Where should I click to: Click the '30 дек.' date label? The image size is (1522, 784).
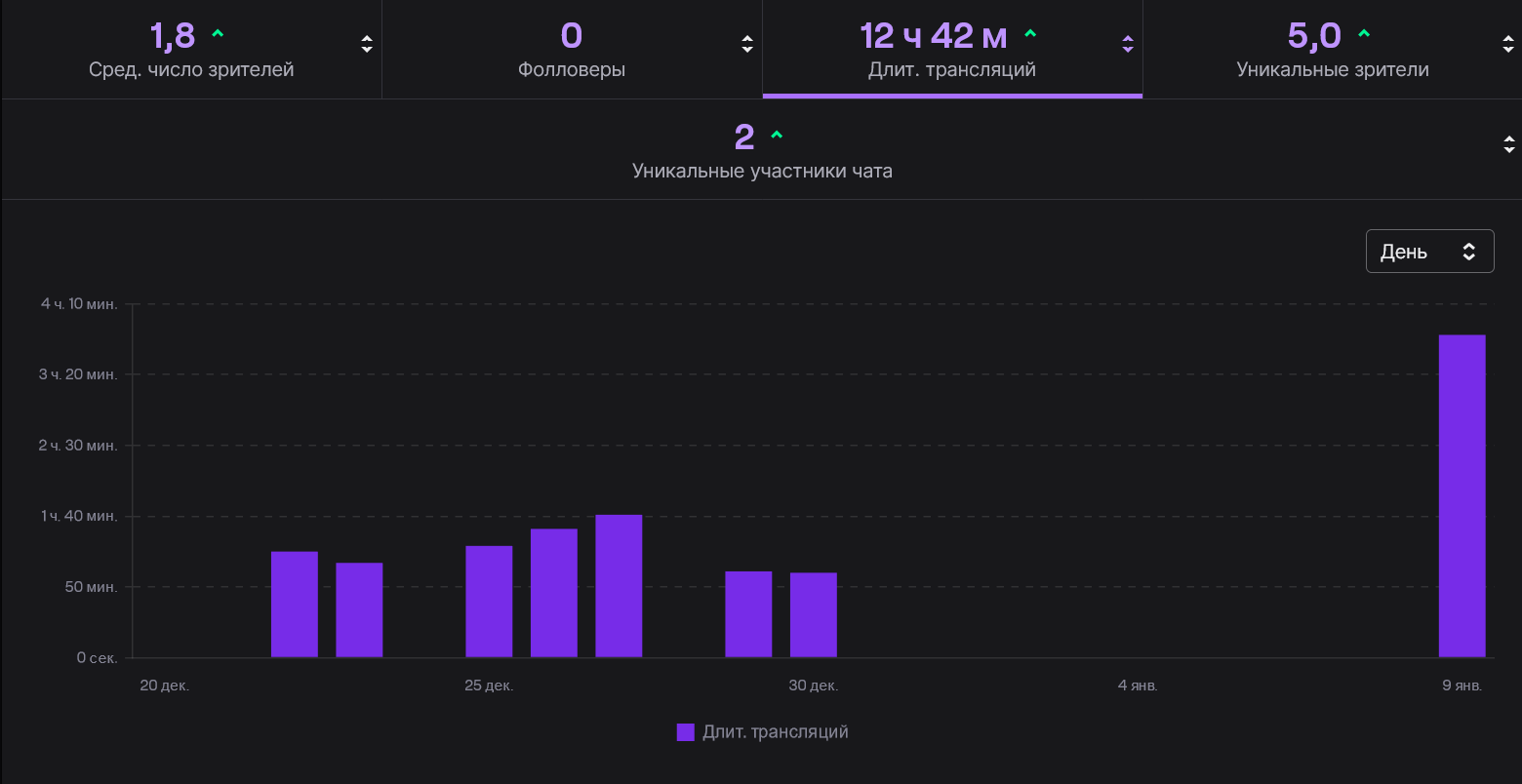(814, 686)
